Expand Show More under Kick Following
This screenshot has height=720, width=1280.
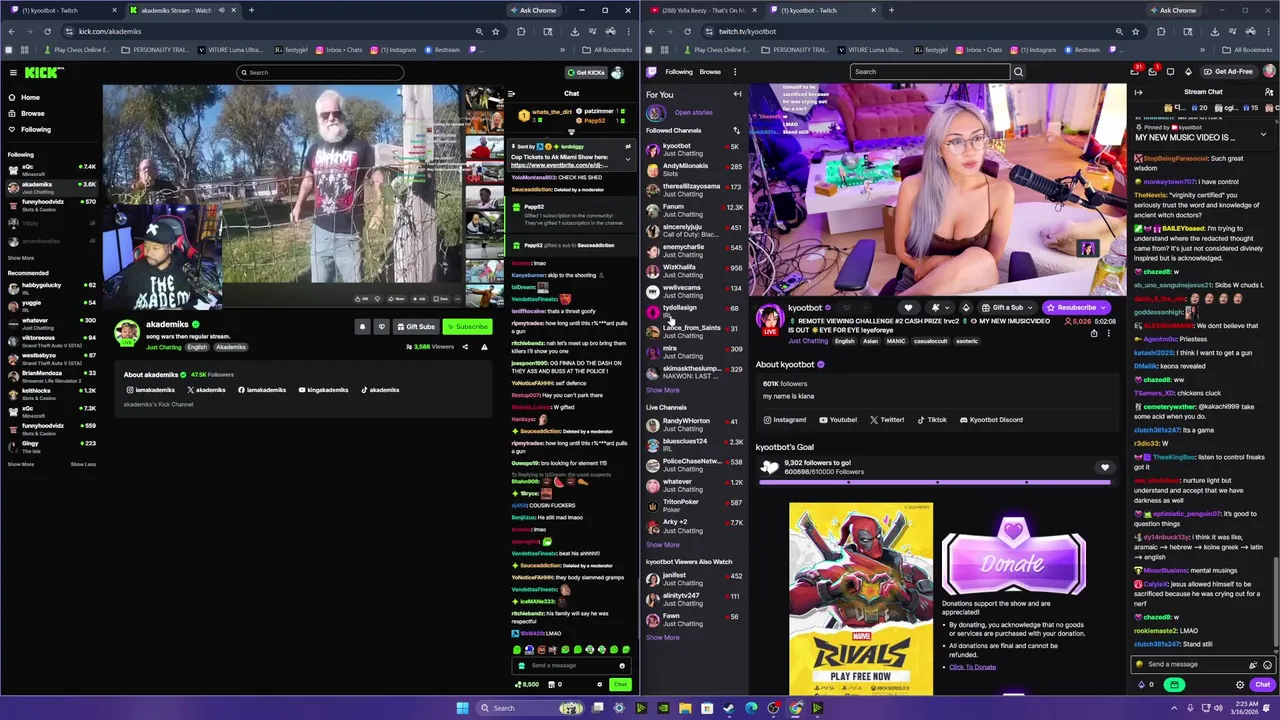point(21,258)
